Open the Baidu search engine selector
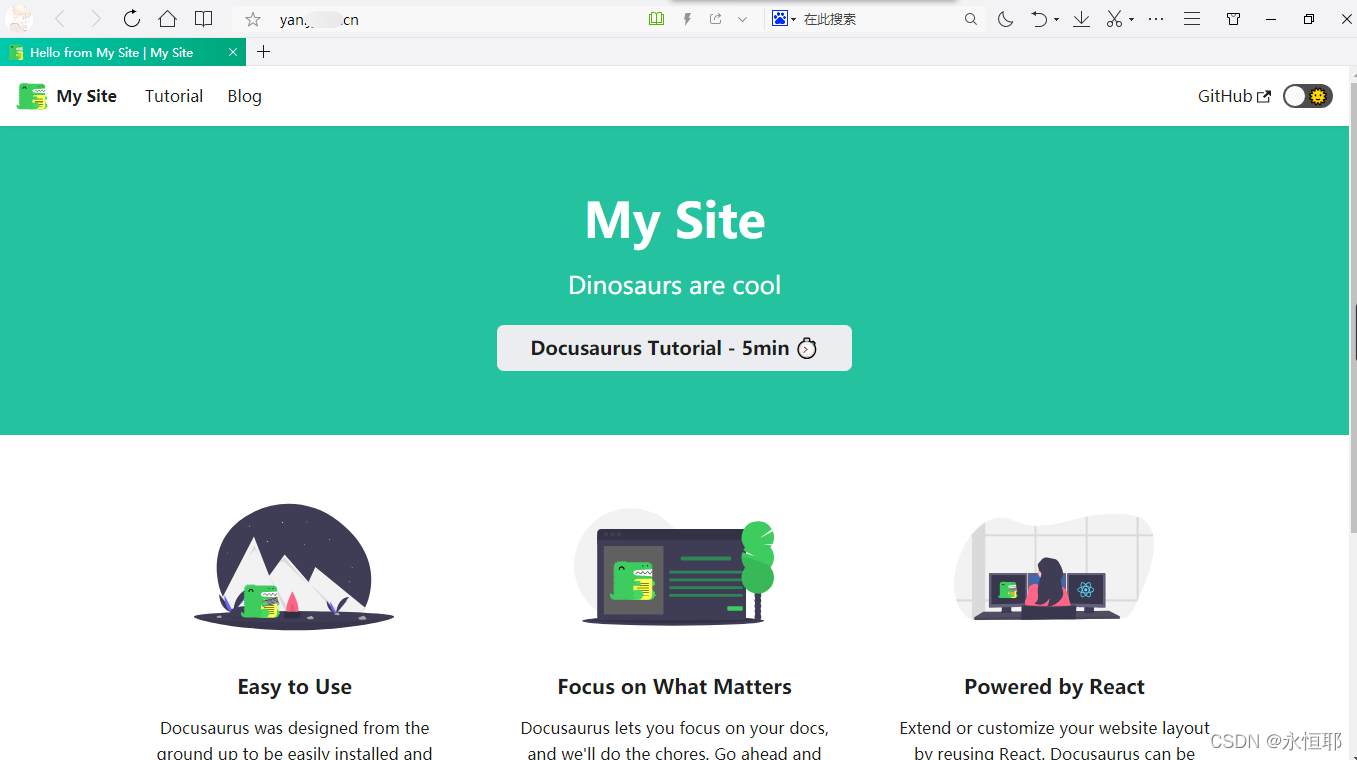The height and width of the screenshot is (760, 1357). [783, 19]
